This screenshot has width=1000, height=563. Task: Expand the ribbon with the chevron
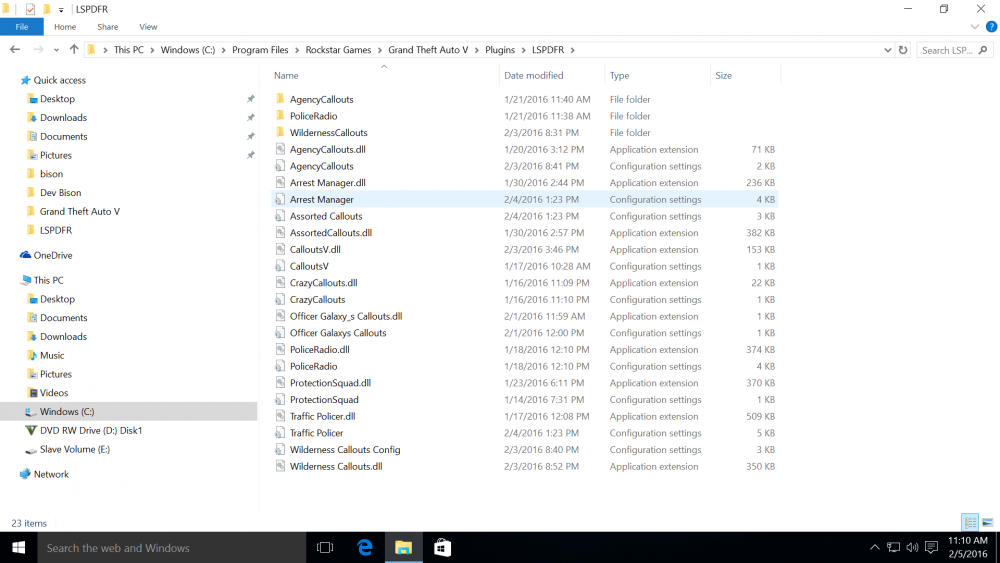[x=974, y=27]
